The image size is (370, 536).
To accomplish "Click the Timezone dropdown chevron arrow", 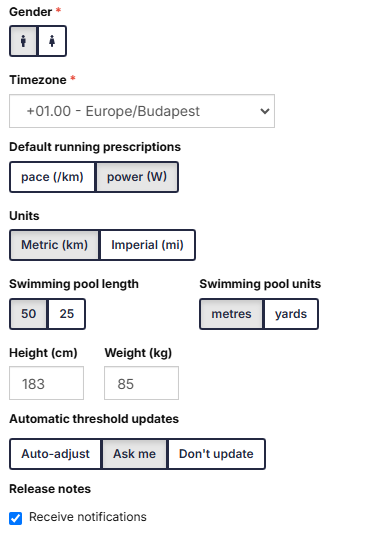I will tap(265, 111).
